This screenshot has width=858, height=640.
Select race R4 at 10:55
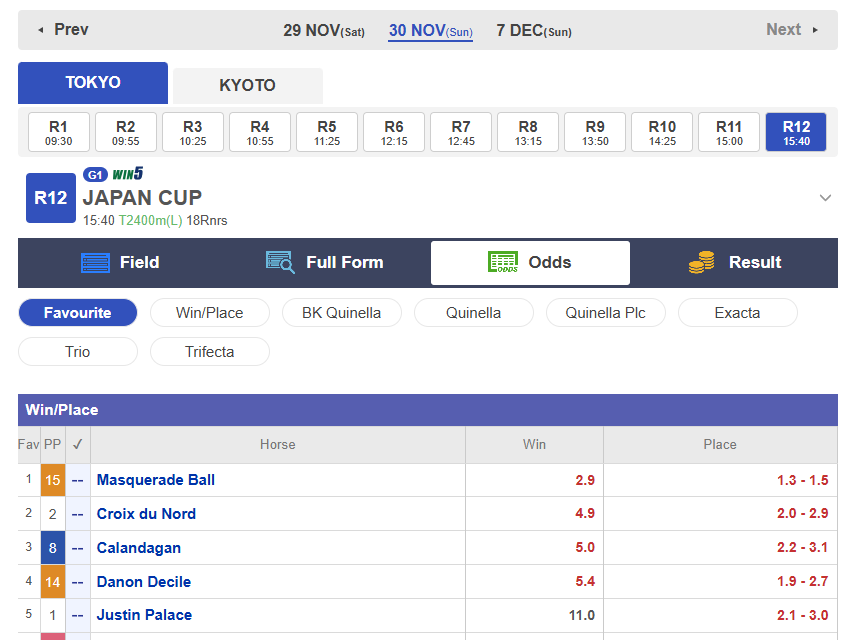tap(260, 132)
